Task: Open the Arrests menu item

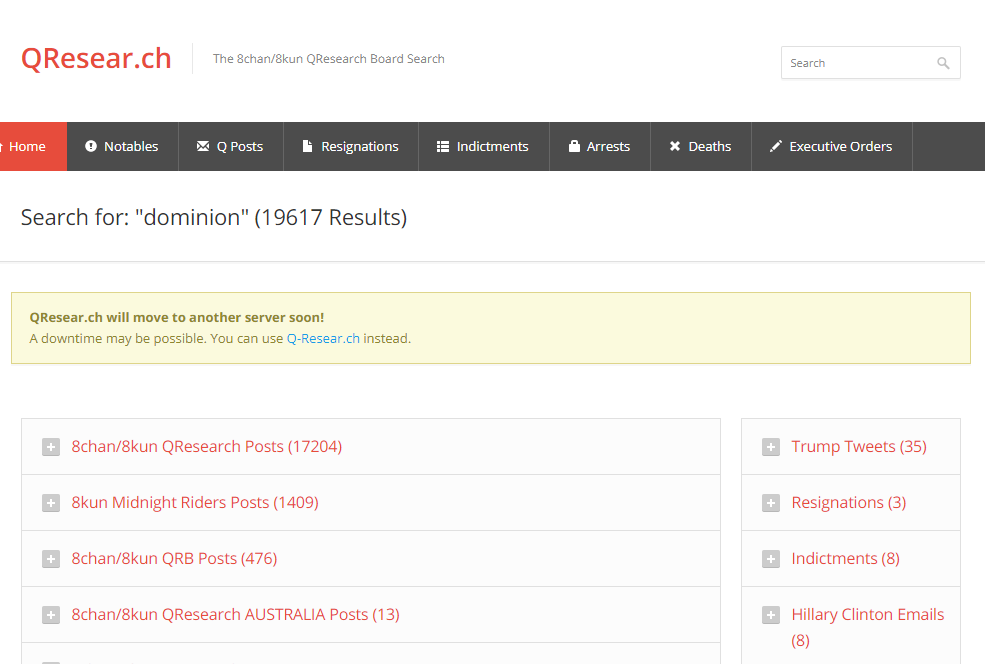Action: click(x=600, y=146)
